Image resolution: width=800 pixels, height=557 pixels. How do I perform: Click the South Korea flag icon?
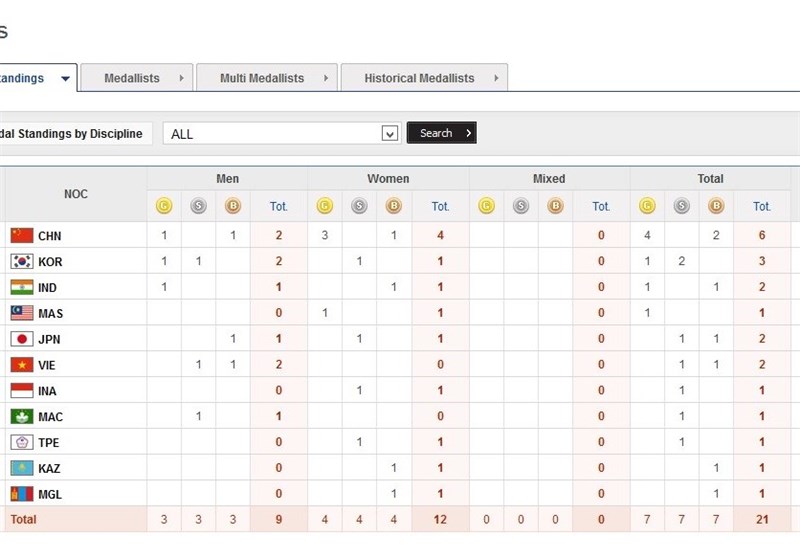tap(21, 262)
